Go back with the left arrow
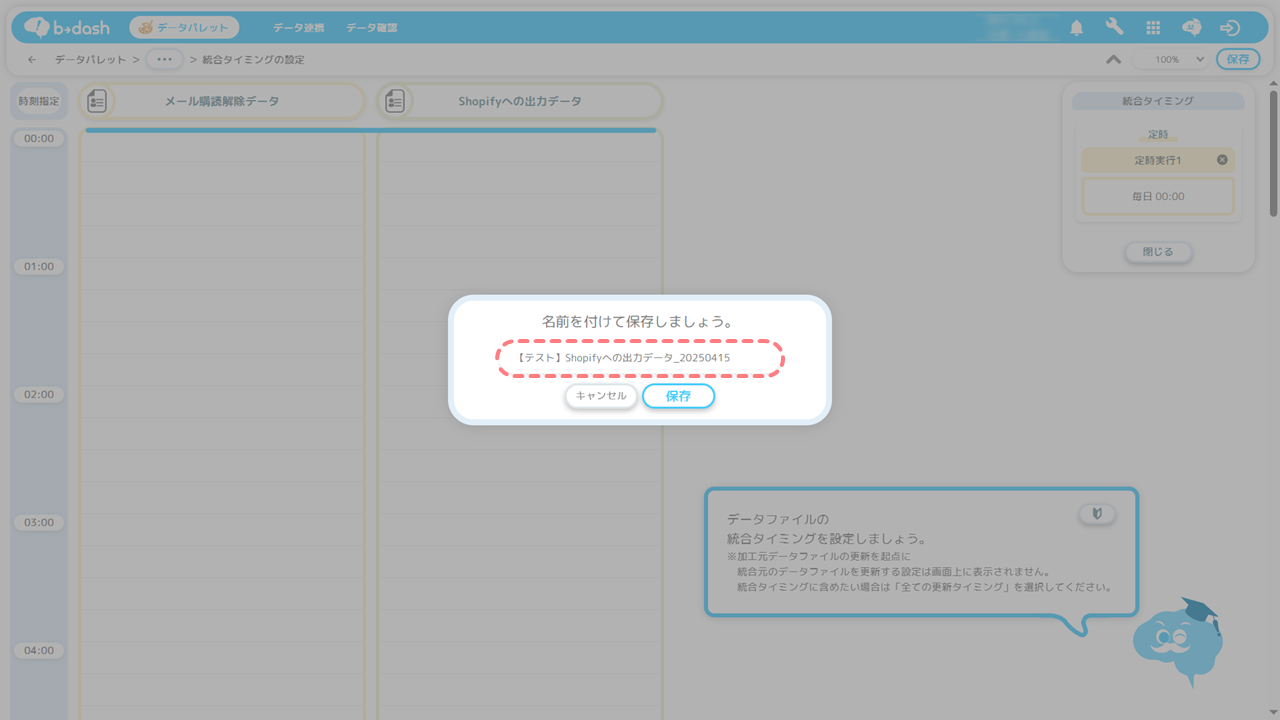The image size is (1280, 720). [x=32, y=60]
